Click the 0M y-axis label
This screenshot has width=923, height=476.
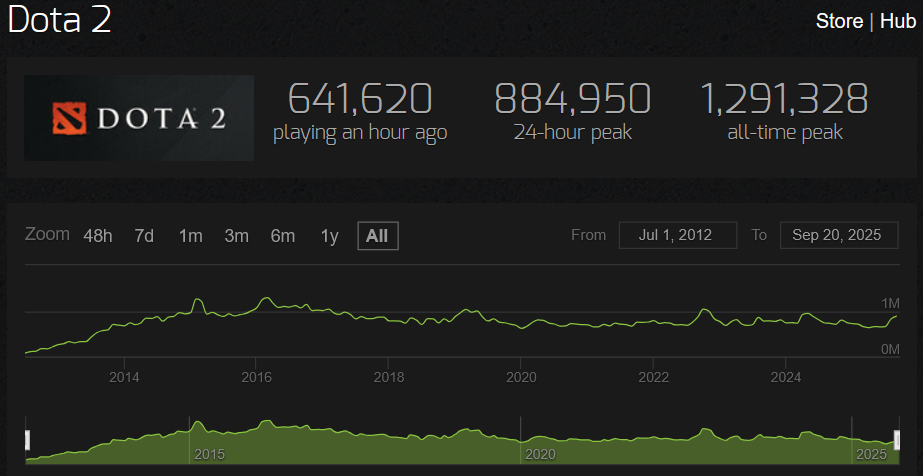pos(891,349)
